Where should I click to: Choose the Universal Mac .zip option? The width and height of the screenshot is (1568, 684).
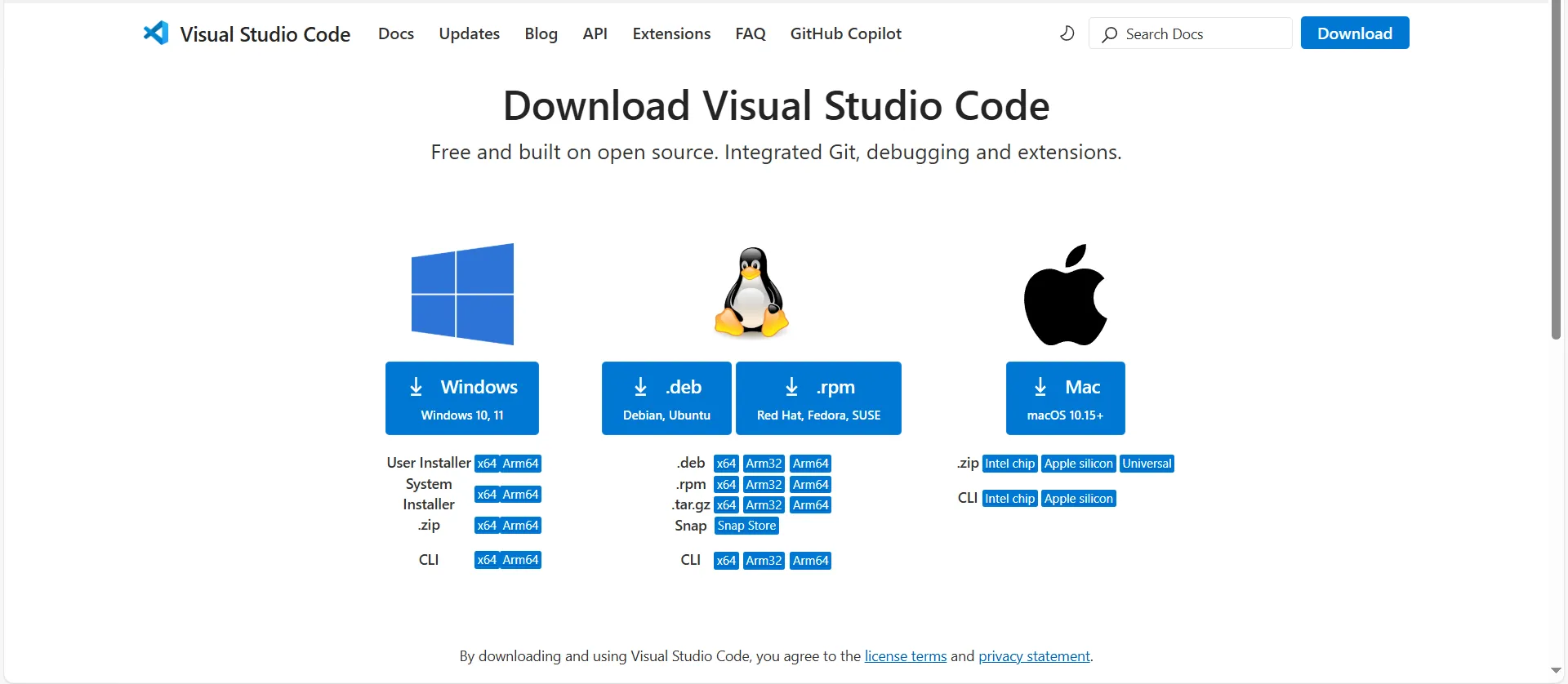pyautogui.click(x=1147, y=464)
